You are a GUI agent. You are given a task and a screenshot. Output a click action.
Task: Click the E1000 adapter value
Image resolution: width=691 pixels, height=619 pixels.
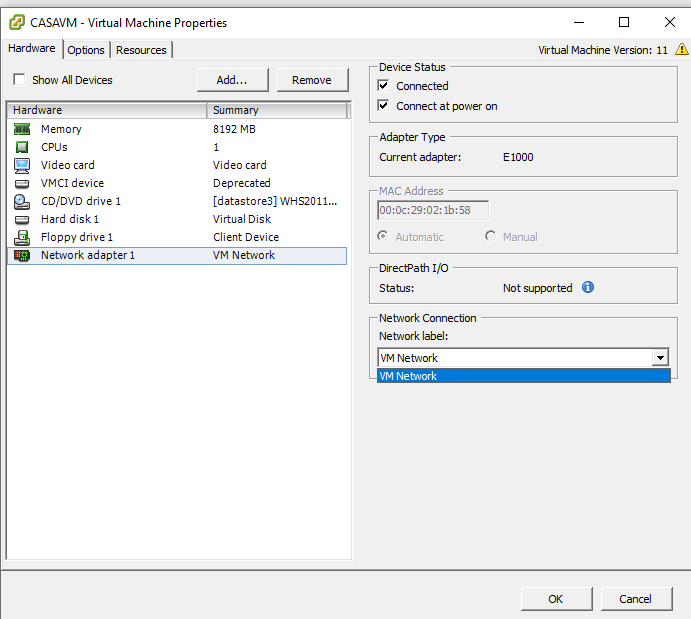click(x=518, y=157)
